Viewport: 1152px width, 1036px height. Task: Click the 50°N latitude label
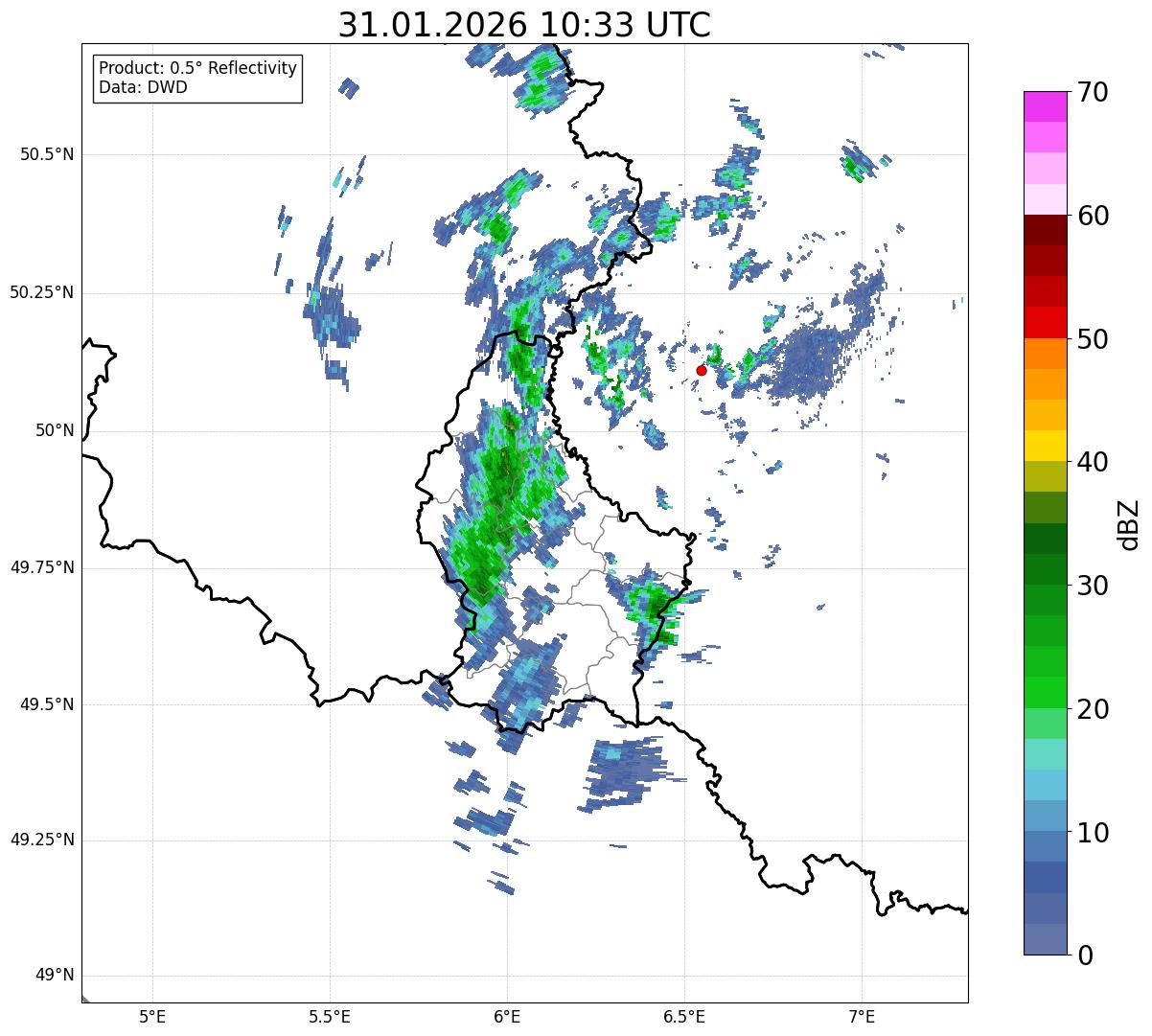tap(56, 430)
